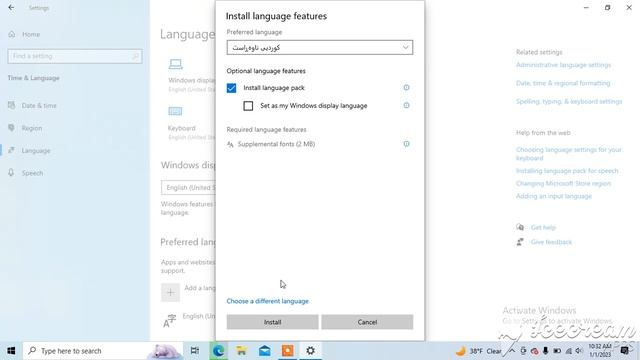Open the weather widget showing 38°F
The height and width of the screenshot is (360, 640).
pos(478,351)
